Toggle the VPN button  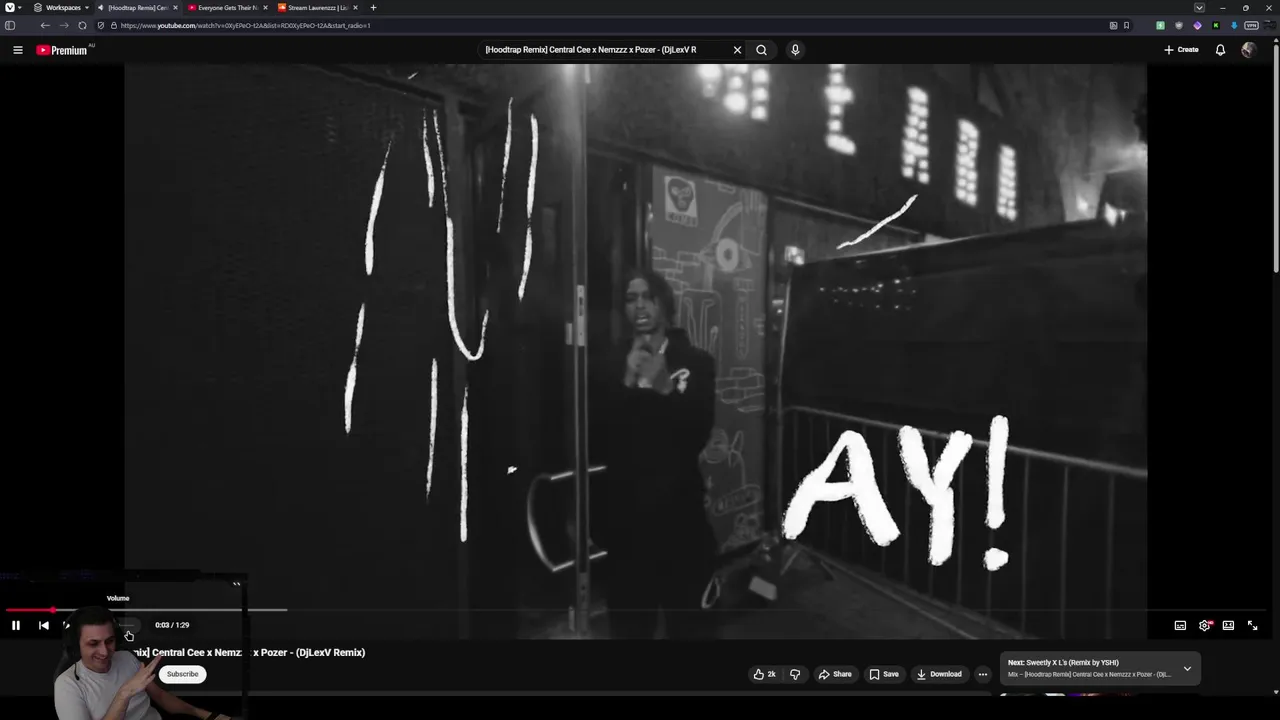[1251, 25]
